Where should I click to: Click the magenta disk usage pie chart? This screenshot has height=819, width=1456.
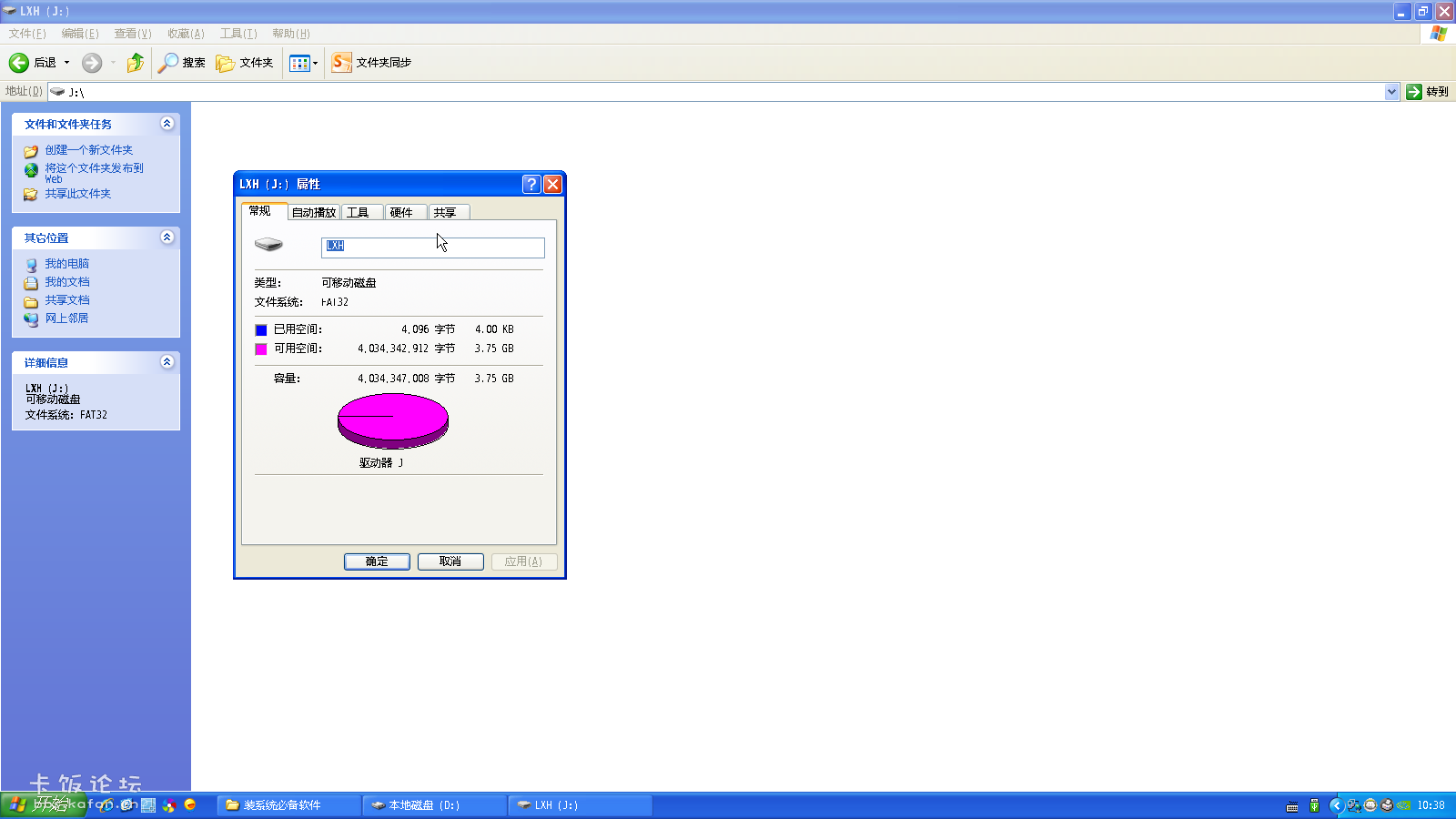(393, 420)
